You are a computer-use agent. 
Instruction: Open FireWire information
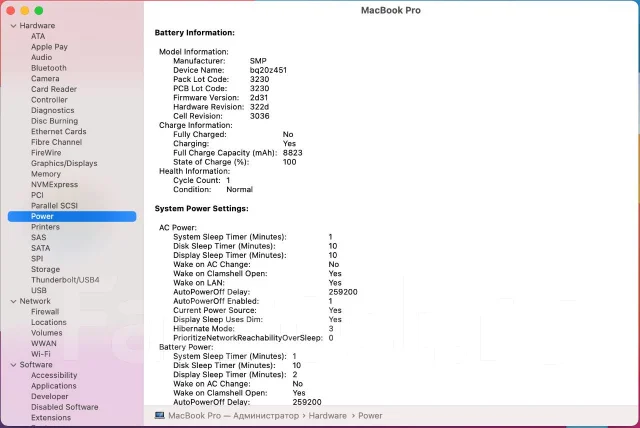pyautogui.click(x=46, y=153)
